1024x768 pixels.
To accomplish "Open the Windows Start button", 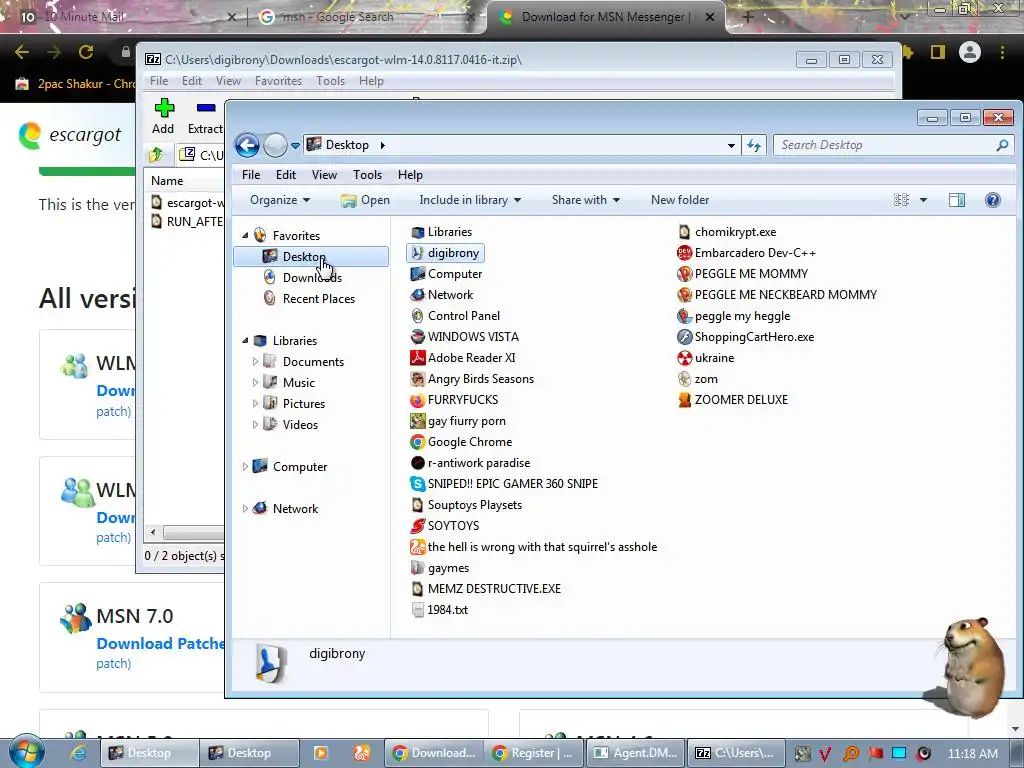I will [27, 751].
